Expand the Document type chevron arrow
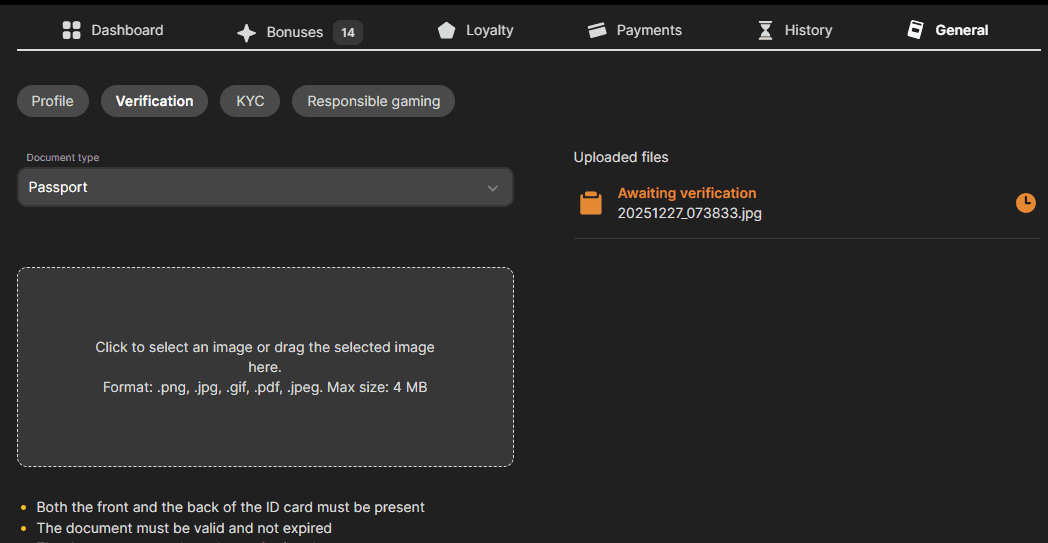 tap(492, 188)
